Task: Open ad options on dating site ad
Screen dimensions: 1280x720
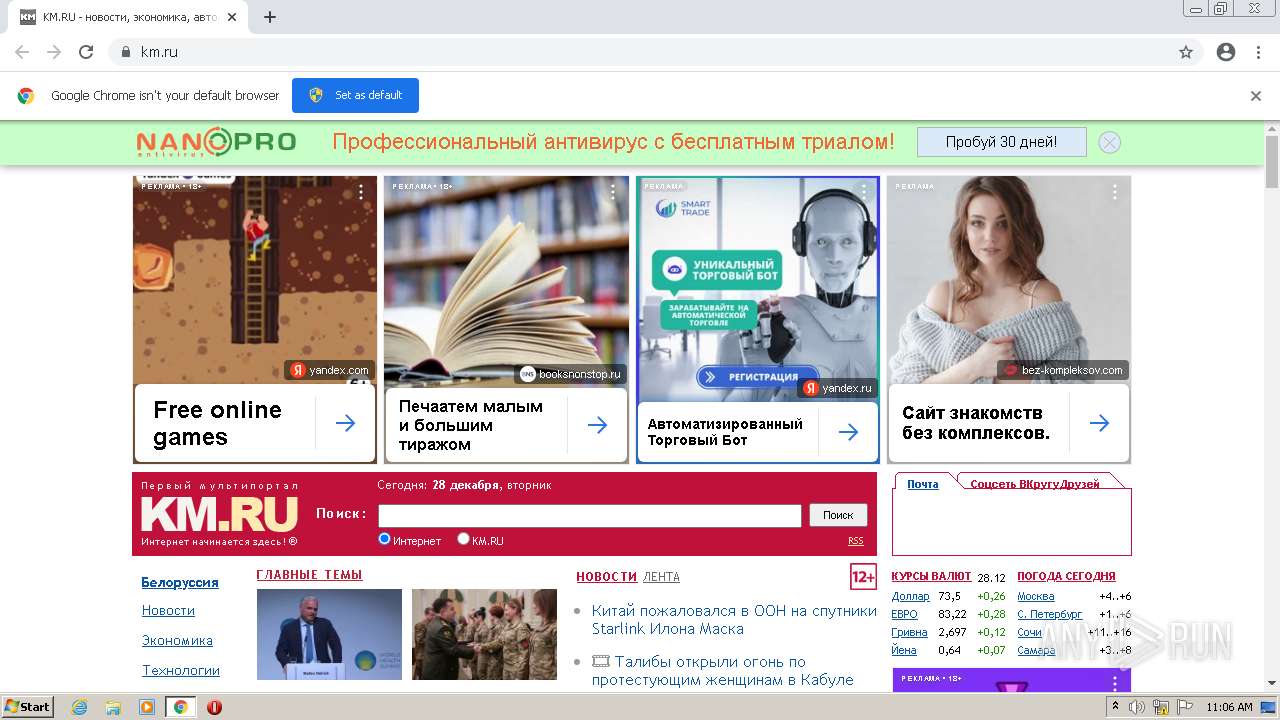Action: 1115,191
